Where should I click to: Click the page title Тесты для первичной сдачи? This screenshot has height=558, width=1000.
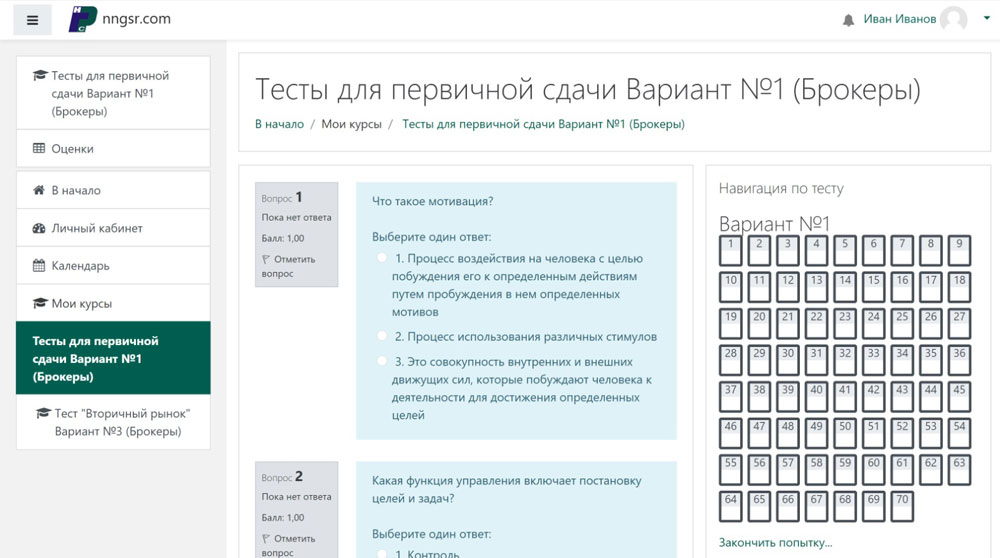[588, 89]
